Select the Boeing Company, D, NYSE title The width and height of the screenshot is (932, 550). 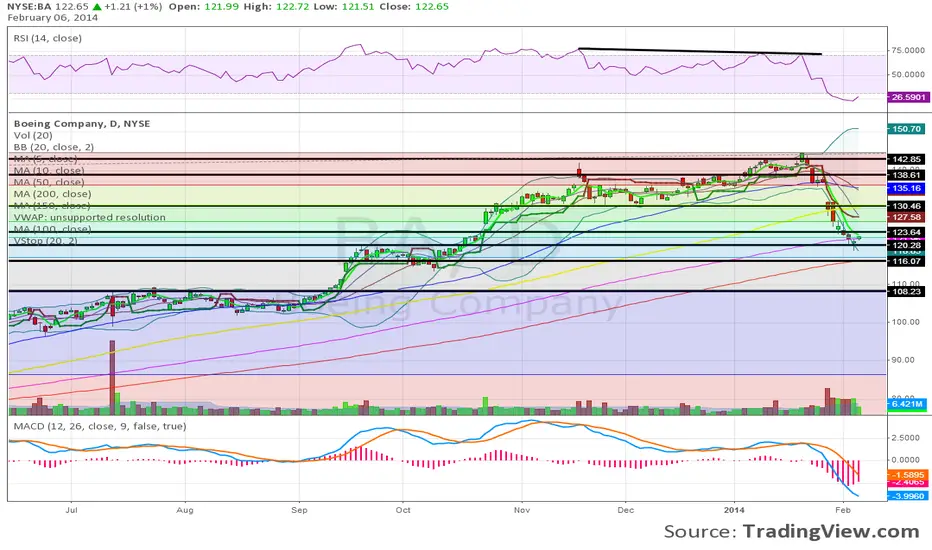pyautogui.click(x=82, y=124)
